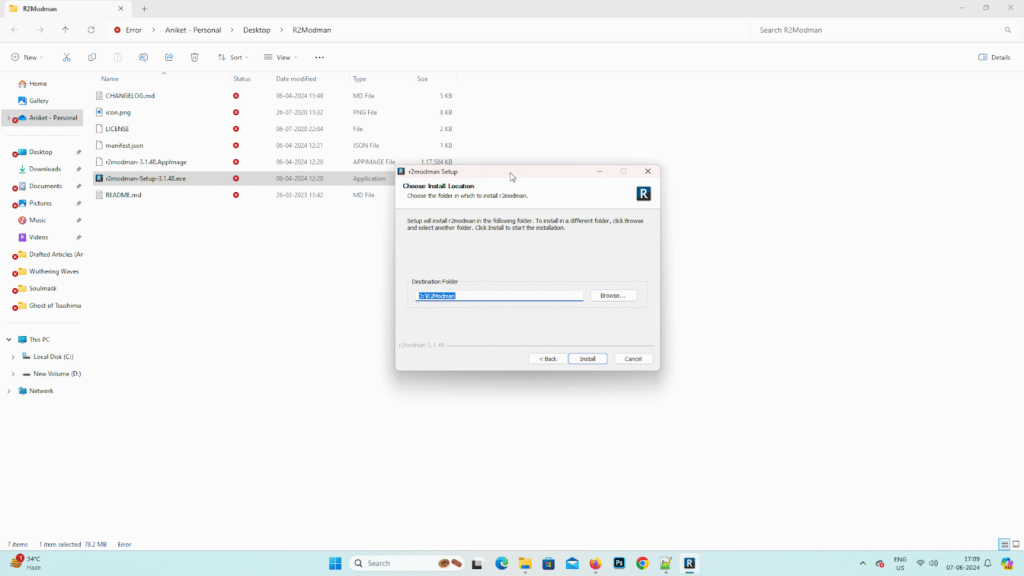Cancel the r2modman Setup installation
1024x576 pixels.
click(633, 359)
